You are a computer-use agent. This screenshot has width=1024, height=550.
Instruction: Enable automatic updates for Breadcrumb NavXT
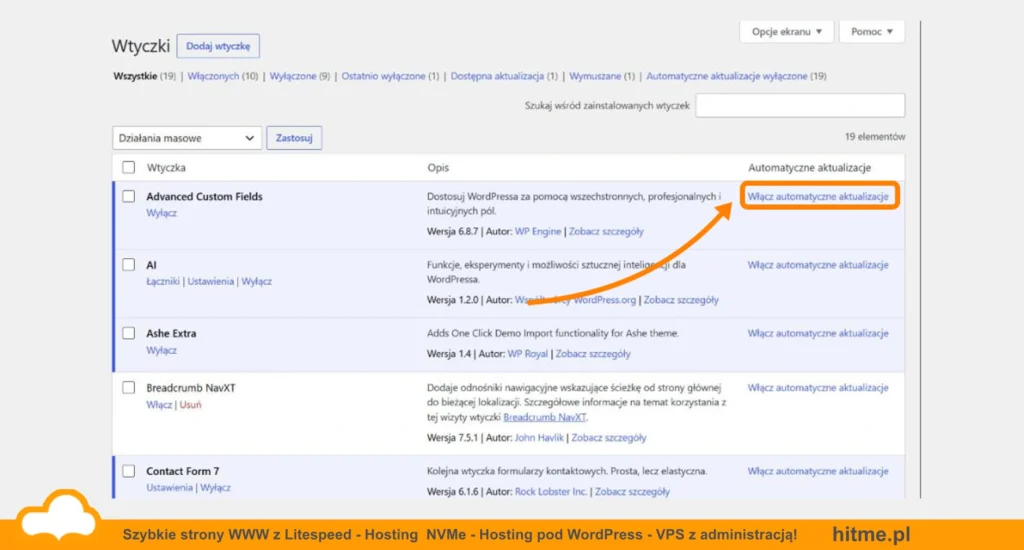tap(818, 387)
